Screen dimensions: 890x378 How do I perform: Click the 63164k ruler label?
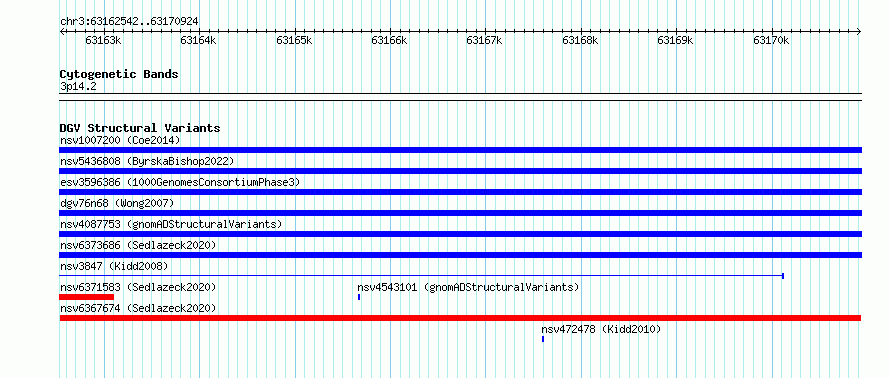(199, 41)
